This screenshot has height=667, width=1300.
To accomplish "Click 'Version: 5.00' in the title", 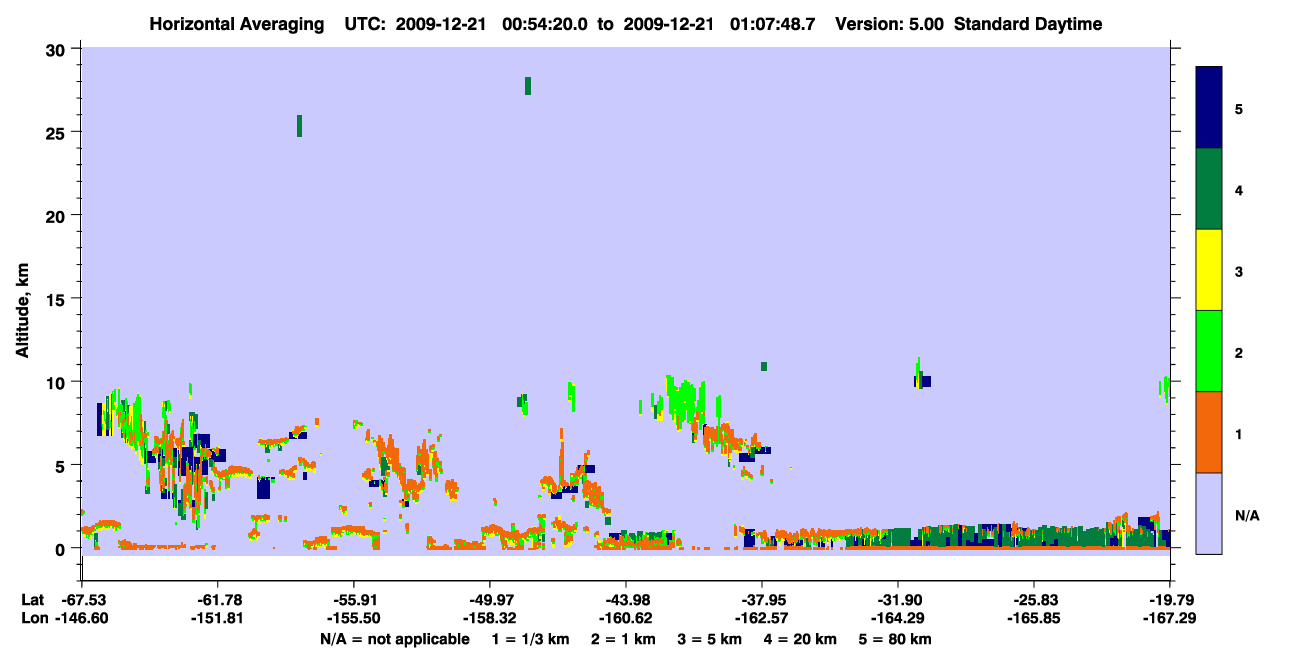I will pyautogui.click(x=888, y=24).
